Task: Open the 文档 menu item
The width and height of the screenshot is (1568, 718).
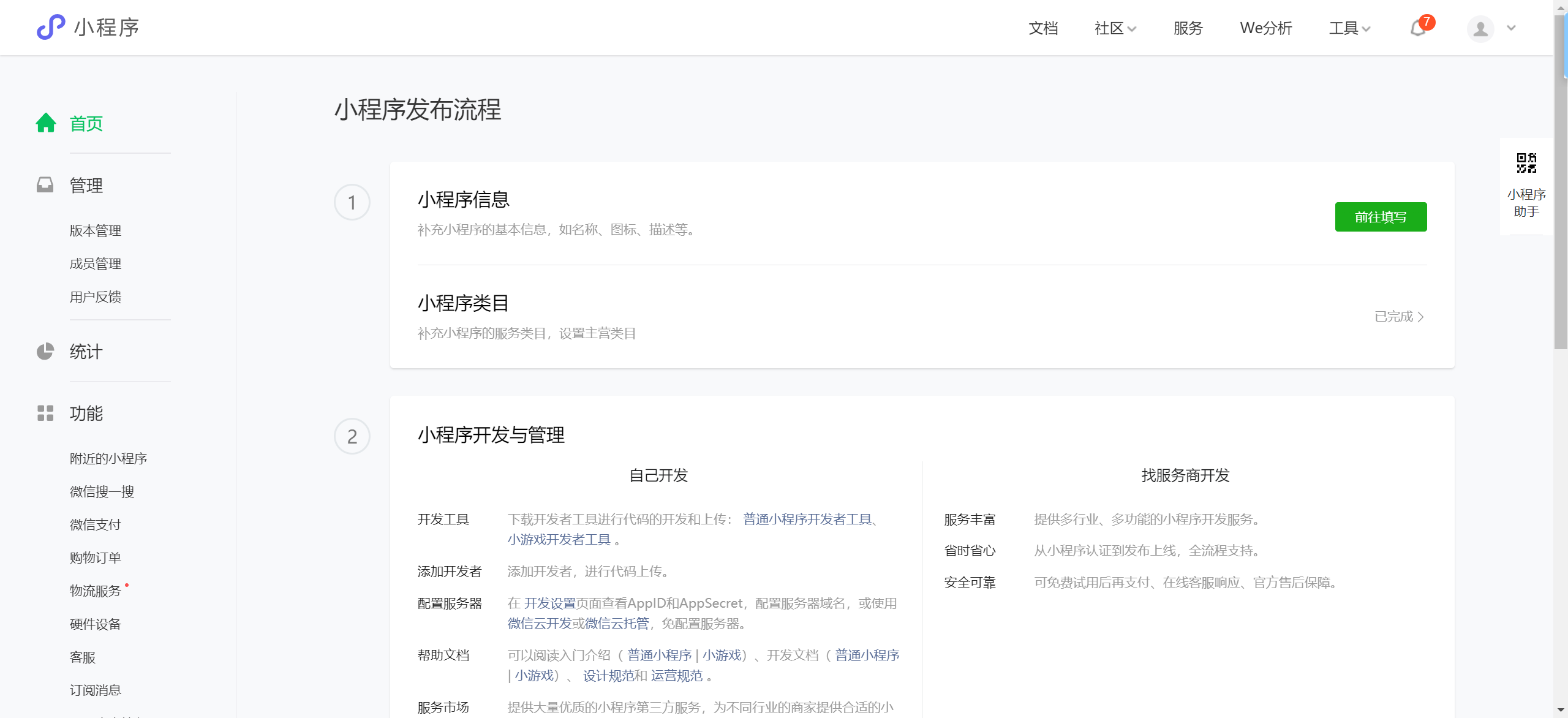Action: point(1043,28)
